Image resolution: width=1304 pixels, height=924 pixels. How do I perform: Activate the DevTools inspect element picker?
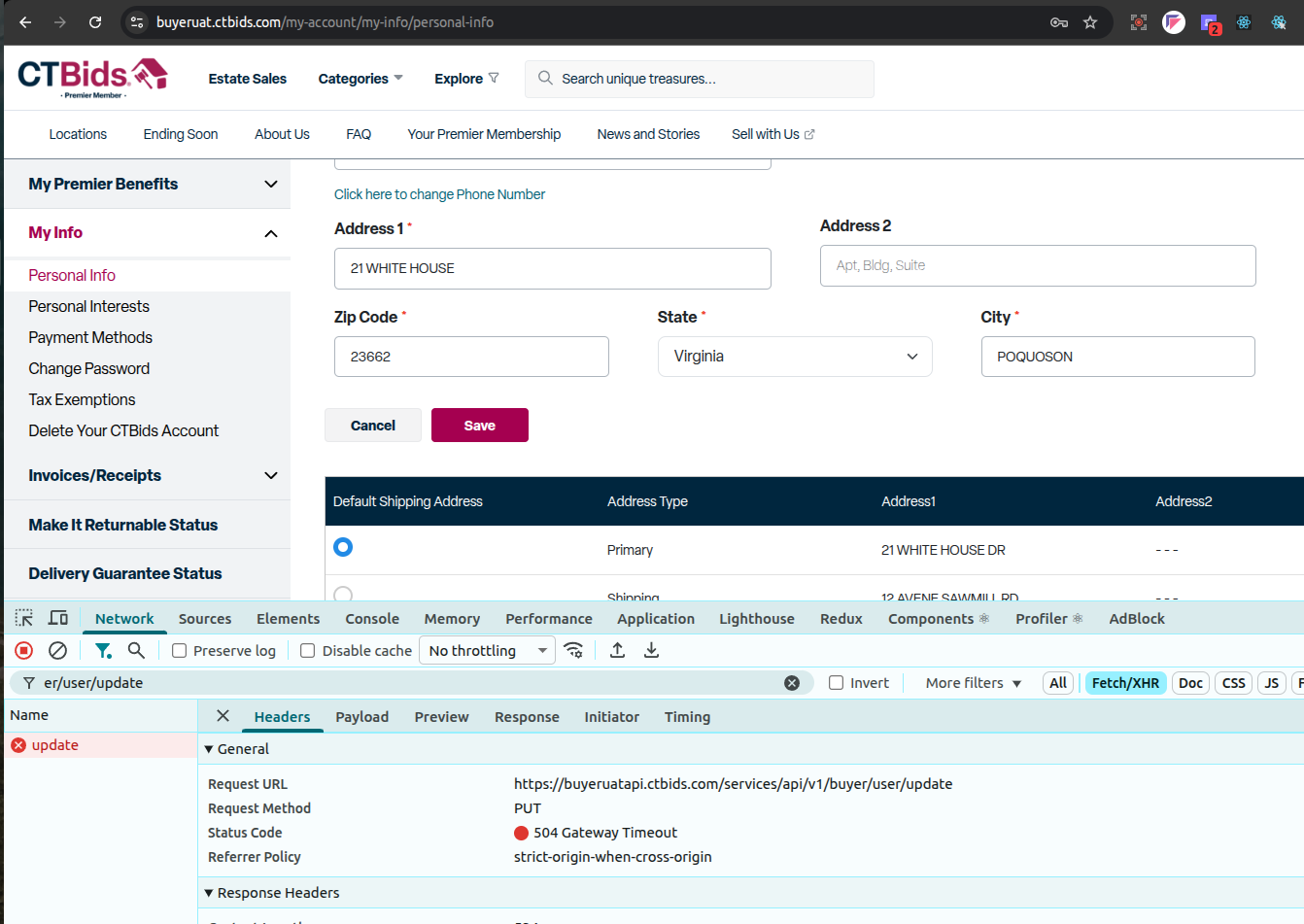pos(24,619)
